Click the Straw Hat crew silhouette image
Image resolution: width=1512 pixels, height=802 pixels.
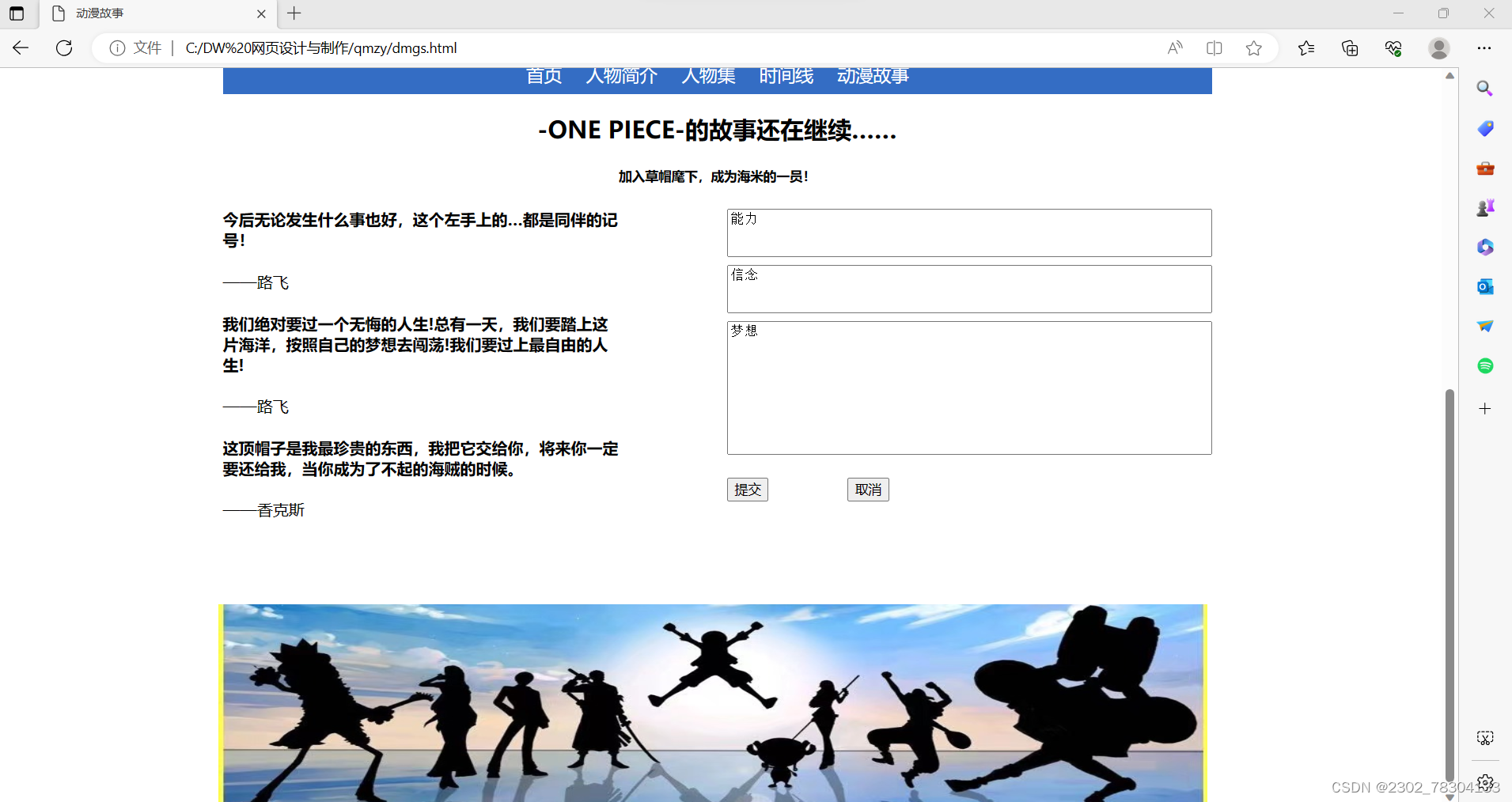[713, 703]
